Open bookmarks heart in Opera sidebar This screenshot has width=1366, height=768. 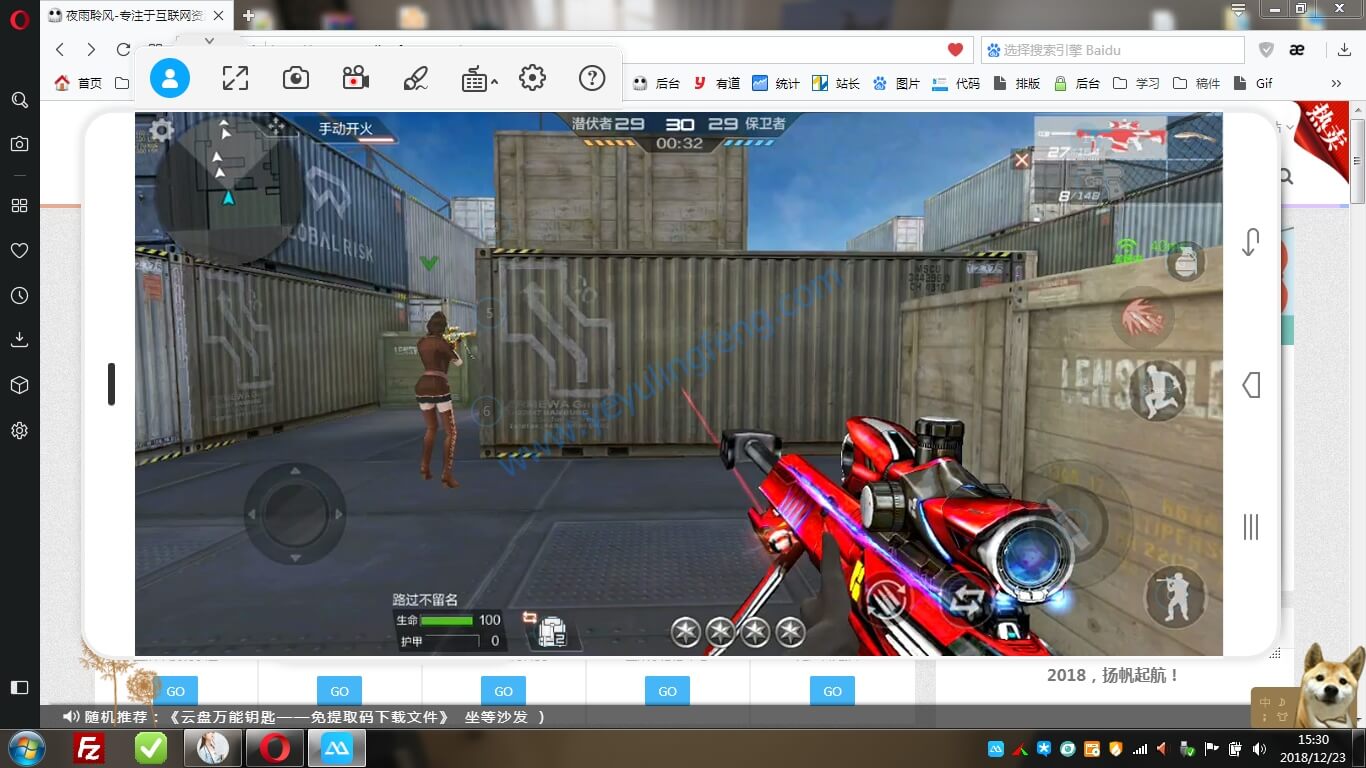click(x=19, y=251)
